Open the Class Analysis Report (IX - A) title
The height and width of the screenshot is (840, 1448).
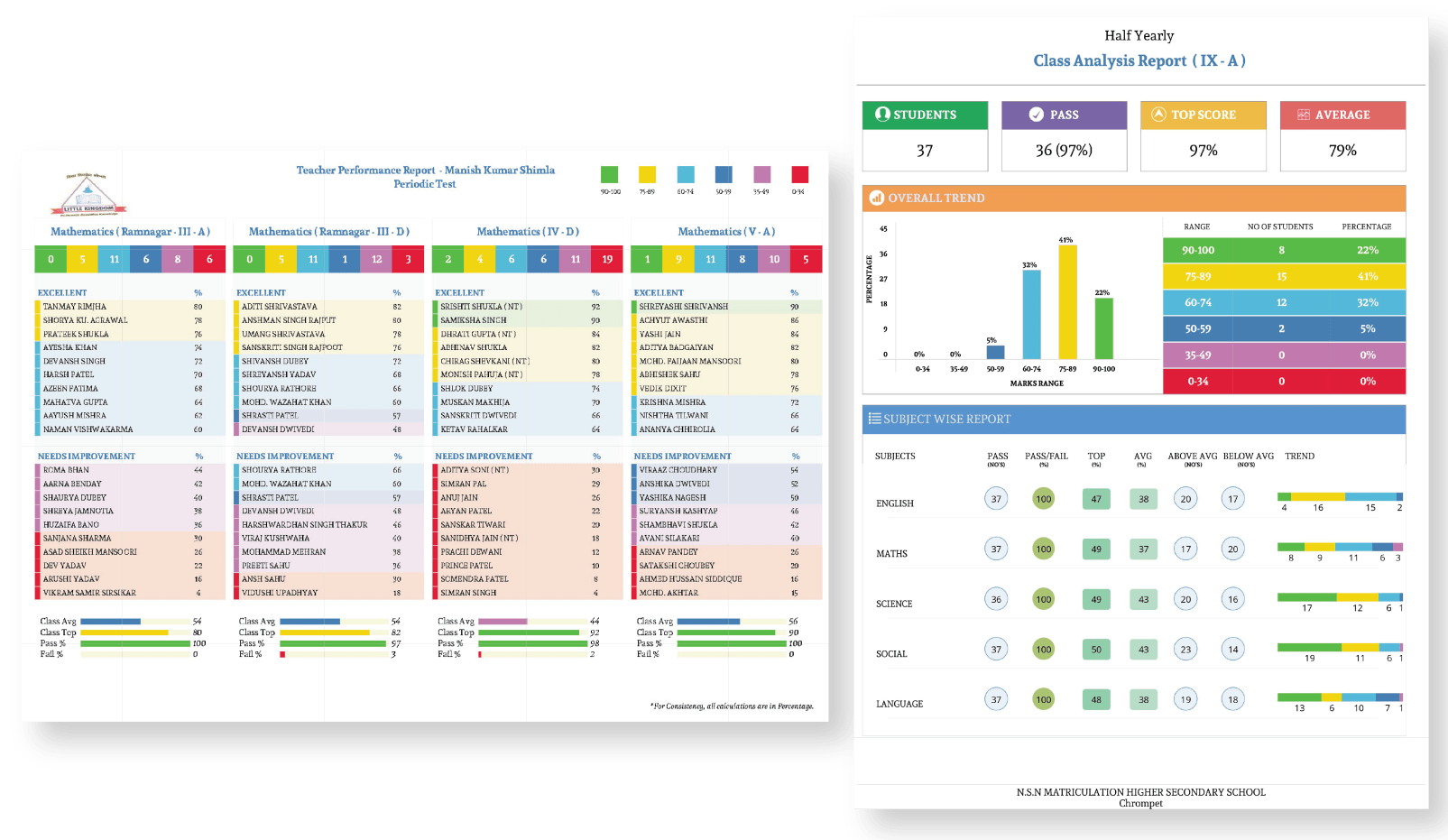click(x=1139, y=60)
